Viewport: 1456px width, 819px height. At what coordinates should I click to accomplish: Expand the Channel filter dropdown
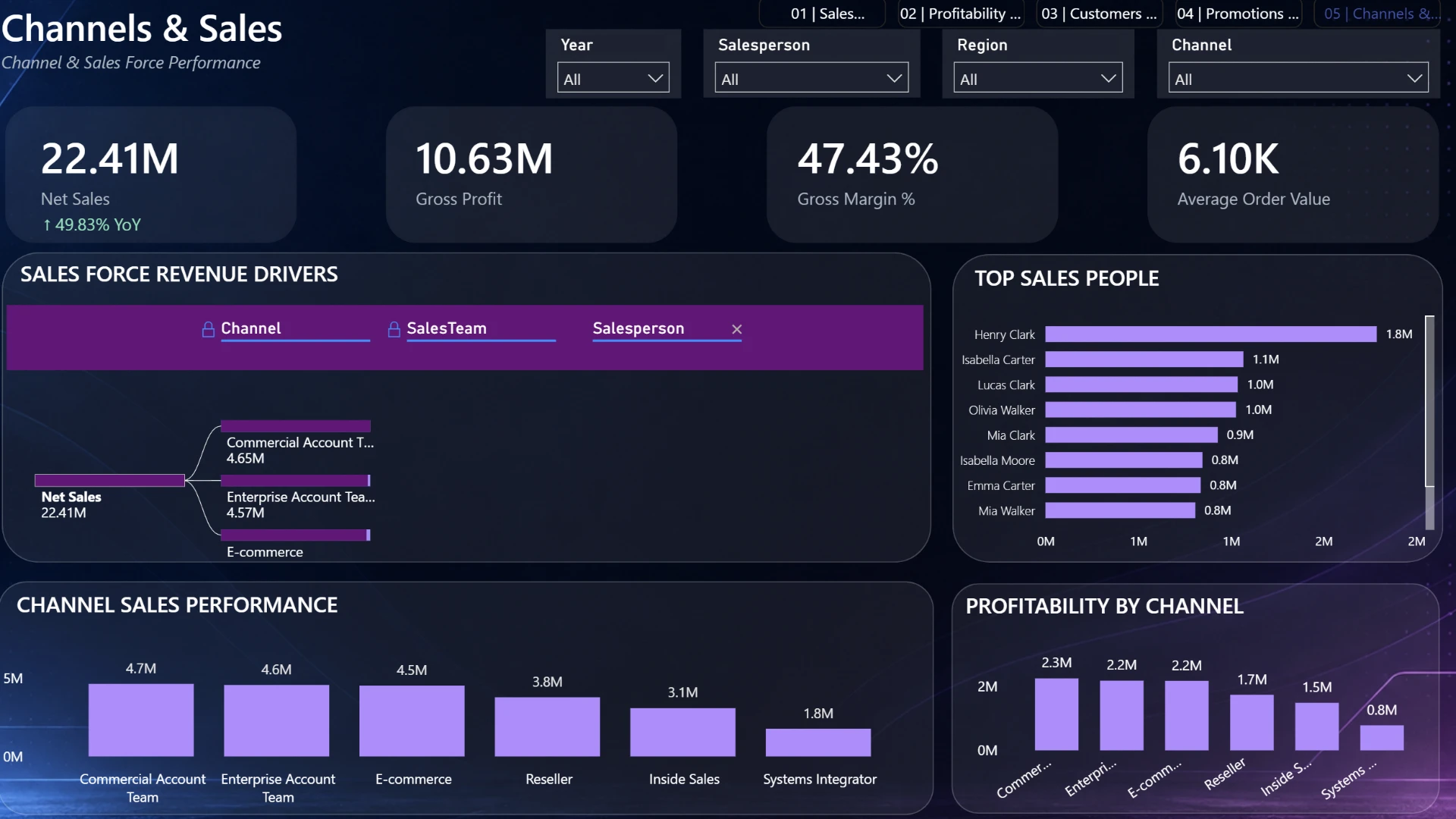[1298, 78]
